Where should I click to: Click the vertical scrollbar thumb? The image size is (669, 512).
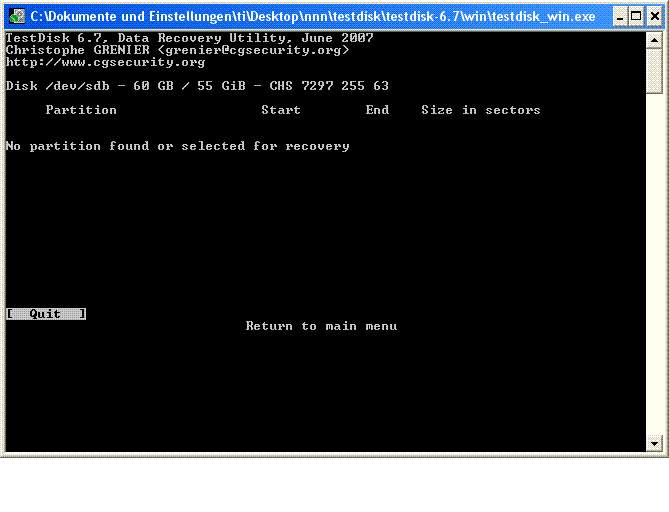tap(654, 71)
